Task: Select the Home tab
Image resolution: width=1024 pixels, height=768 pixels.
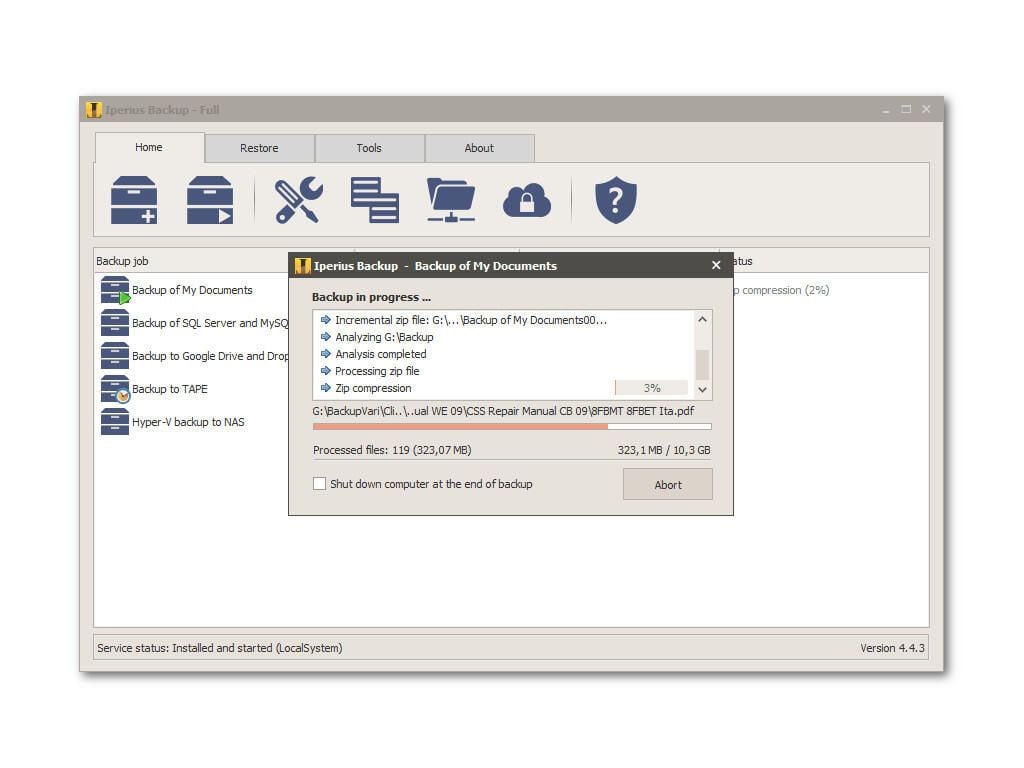Action: click(x=149, y=148)
